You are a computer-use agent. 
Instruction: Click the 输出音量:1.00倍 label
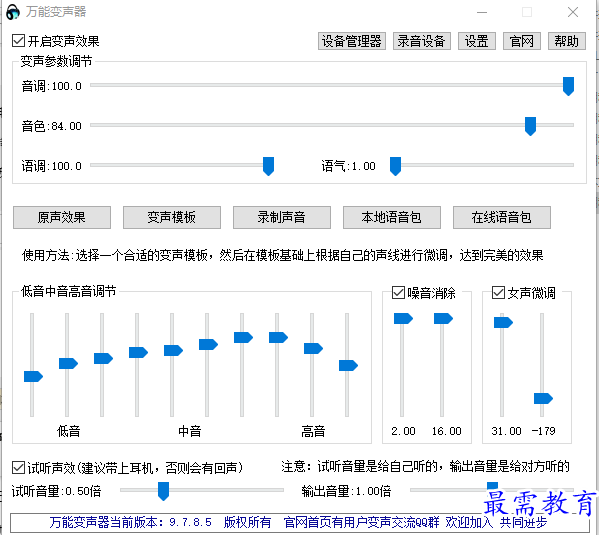point(346,491)
